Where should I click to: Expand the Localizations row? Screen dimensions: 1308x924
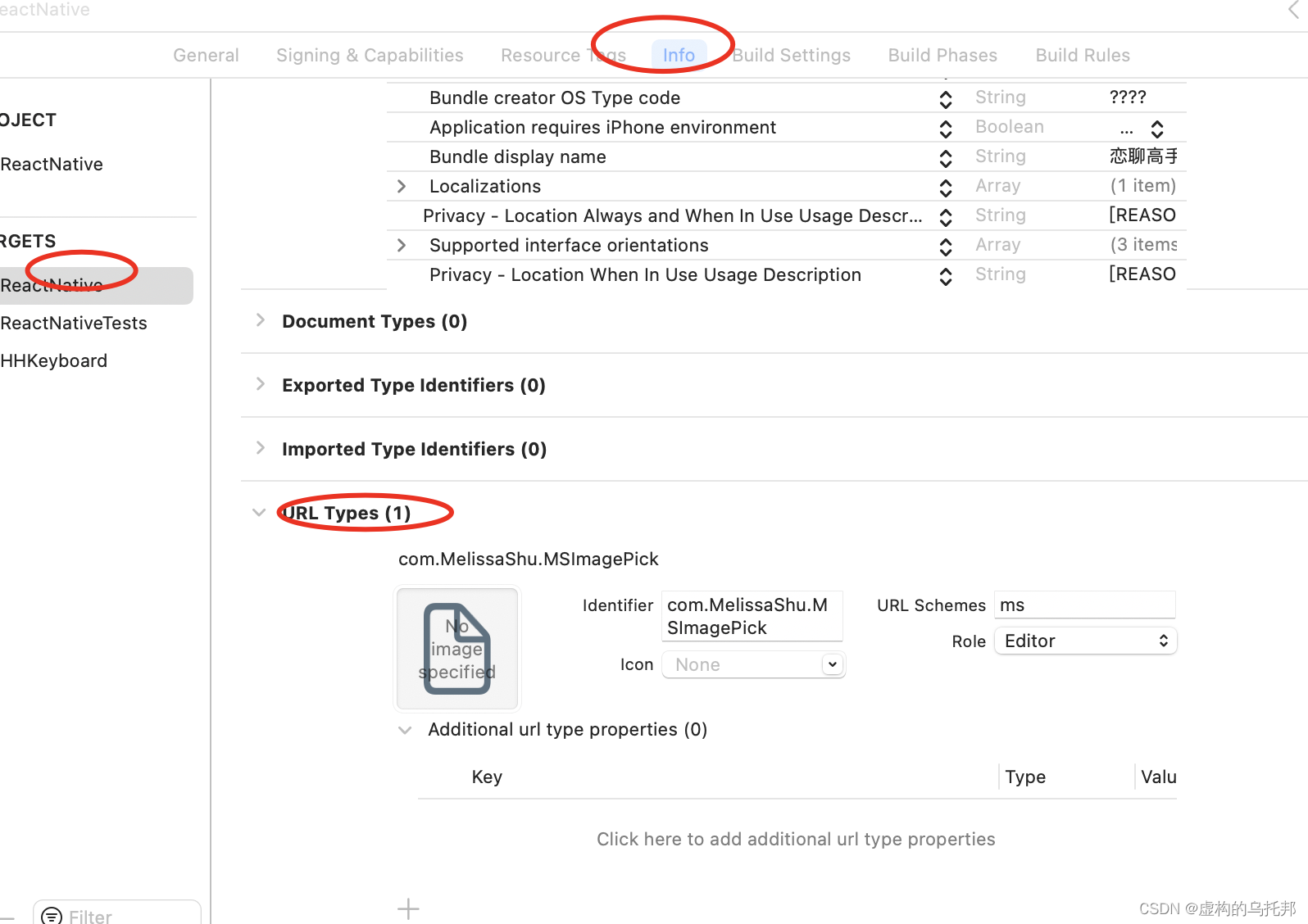402,186
